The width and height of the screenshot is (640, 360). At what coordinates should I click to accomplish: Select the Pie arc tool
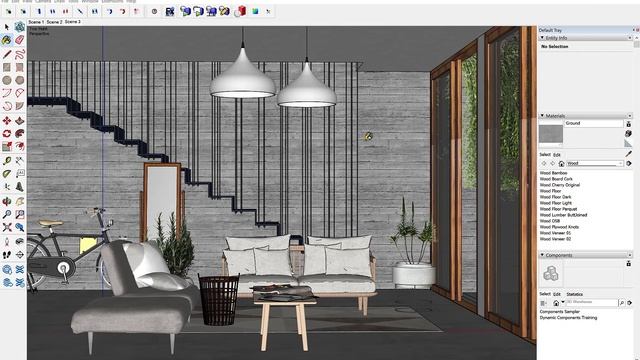(x=20, y=106)
